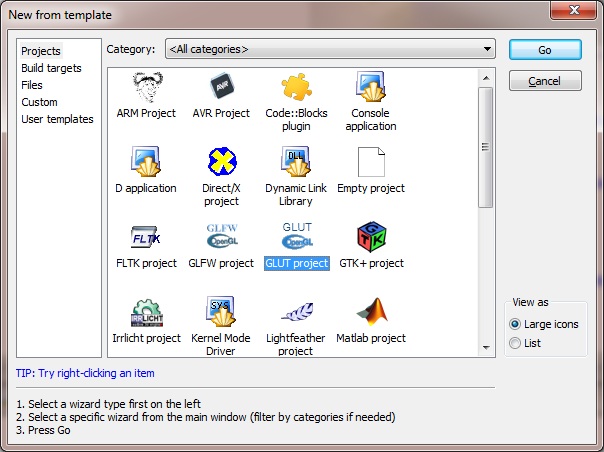Open User templates list
The height and width of the screenshot is (452, 604).
[x=57, y=119]
